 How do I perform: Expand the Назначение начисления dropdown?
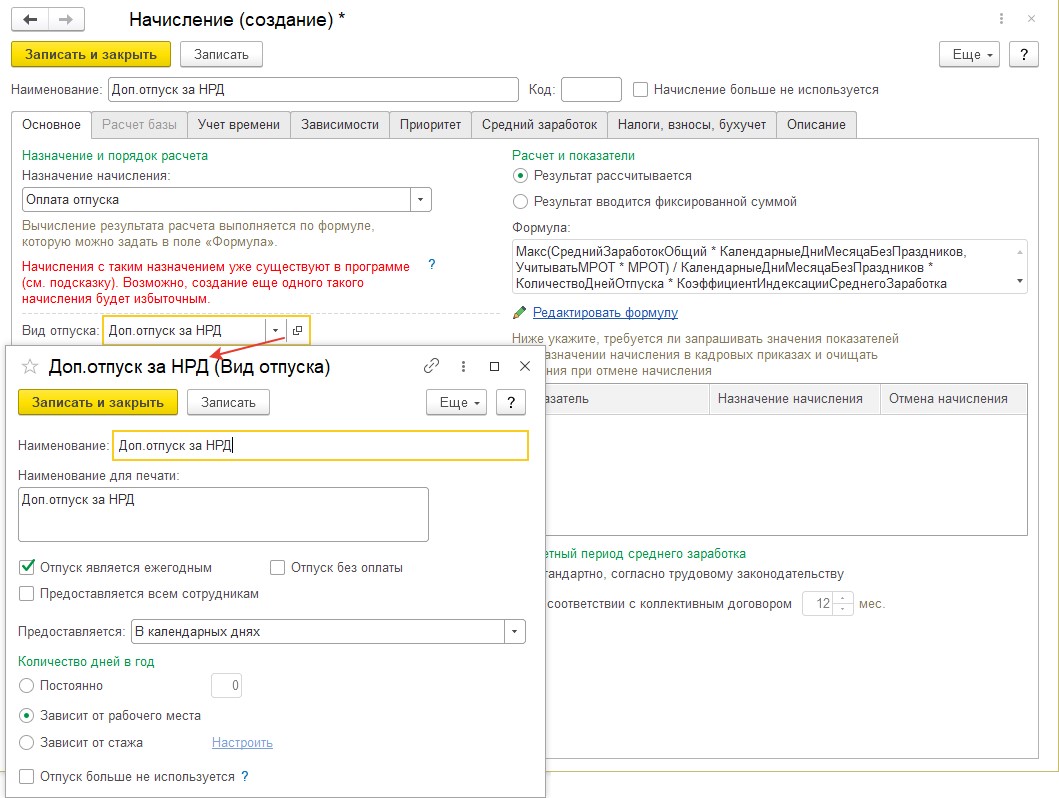[420, 200]
